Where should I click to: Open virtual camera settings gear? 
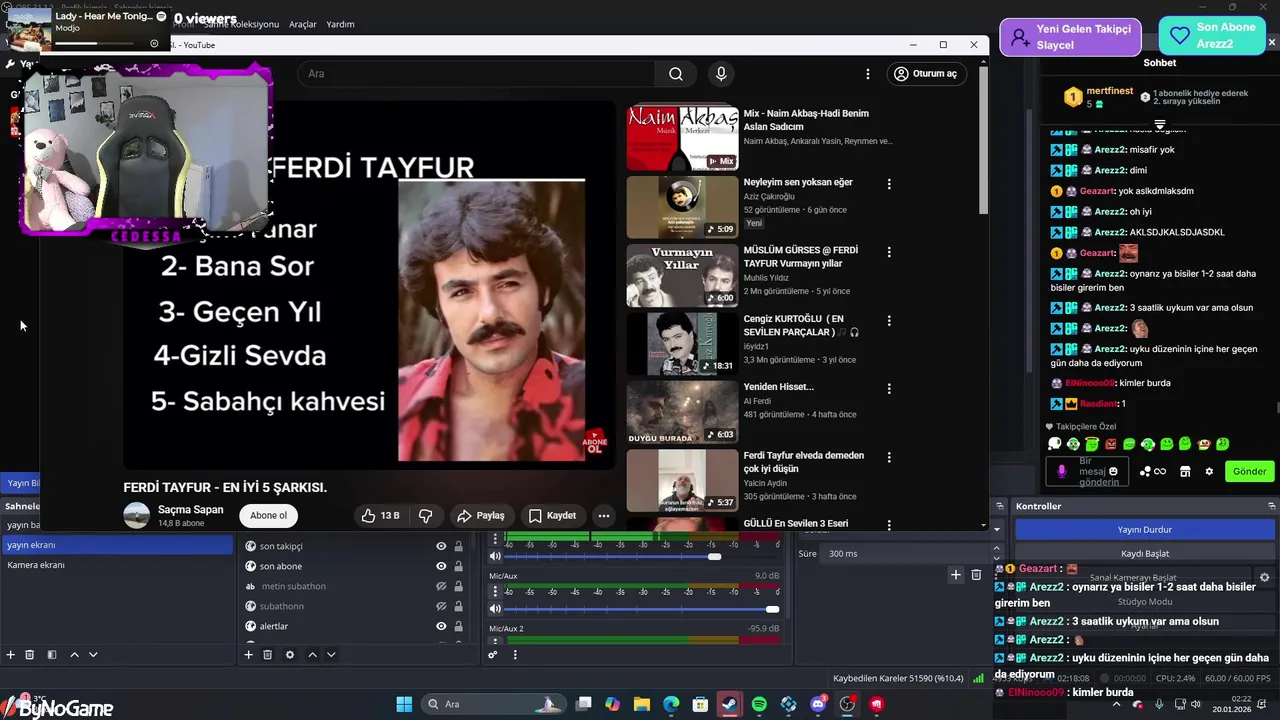(1264, 577)
